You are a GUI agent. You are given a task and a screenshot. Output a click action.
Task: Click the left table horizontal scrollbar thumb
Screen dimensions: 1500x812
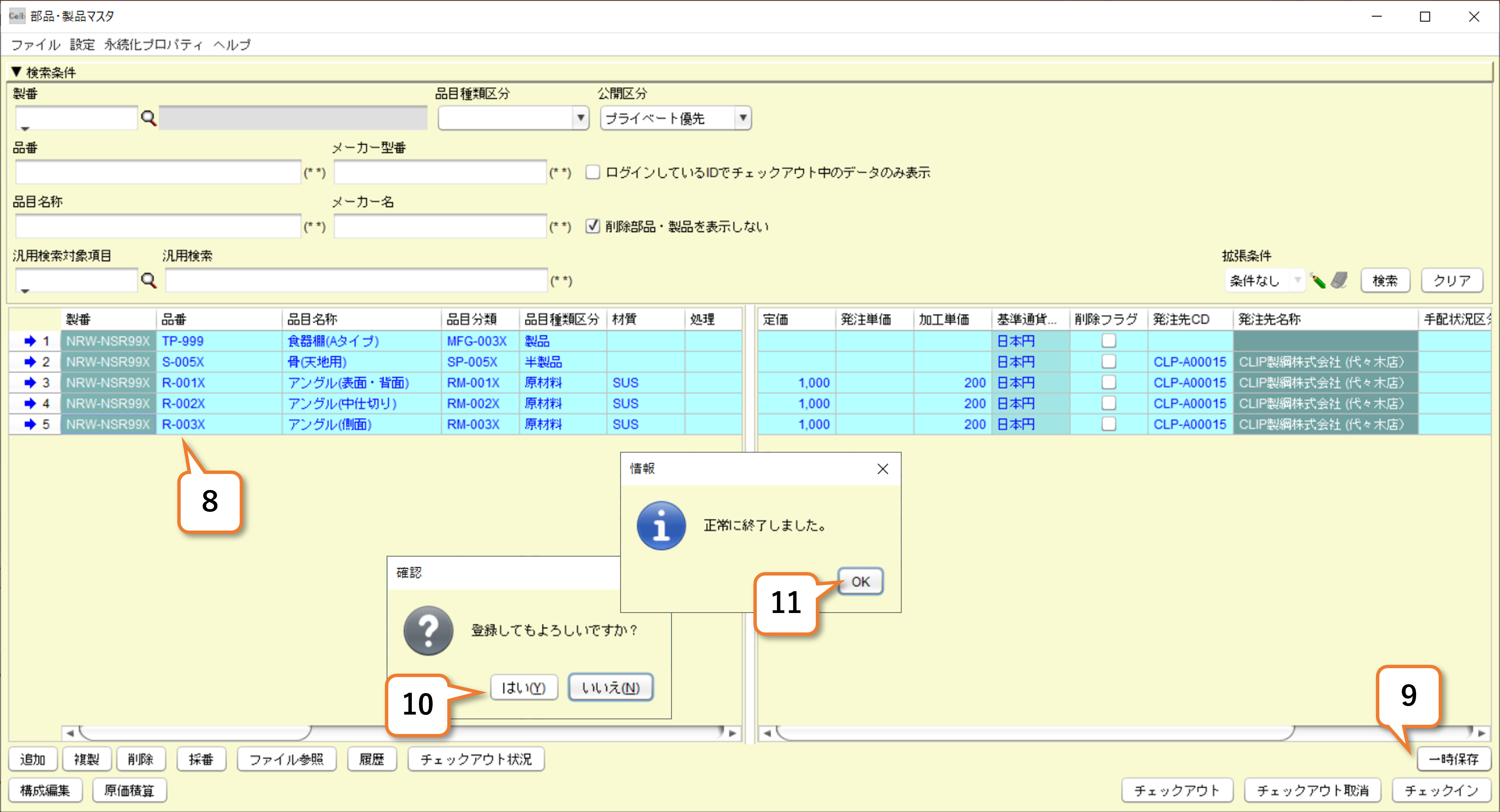click(196, 733)
